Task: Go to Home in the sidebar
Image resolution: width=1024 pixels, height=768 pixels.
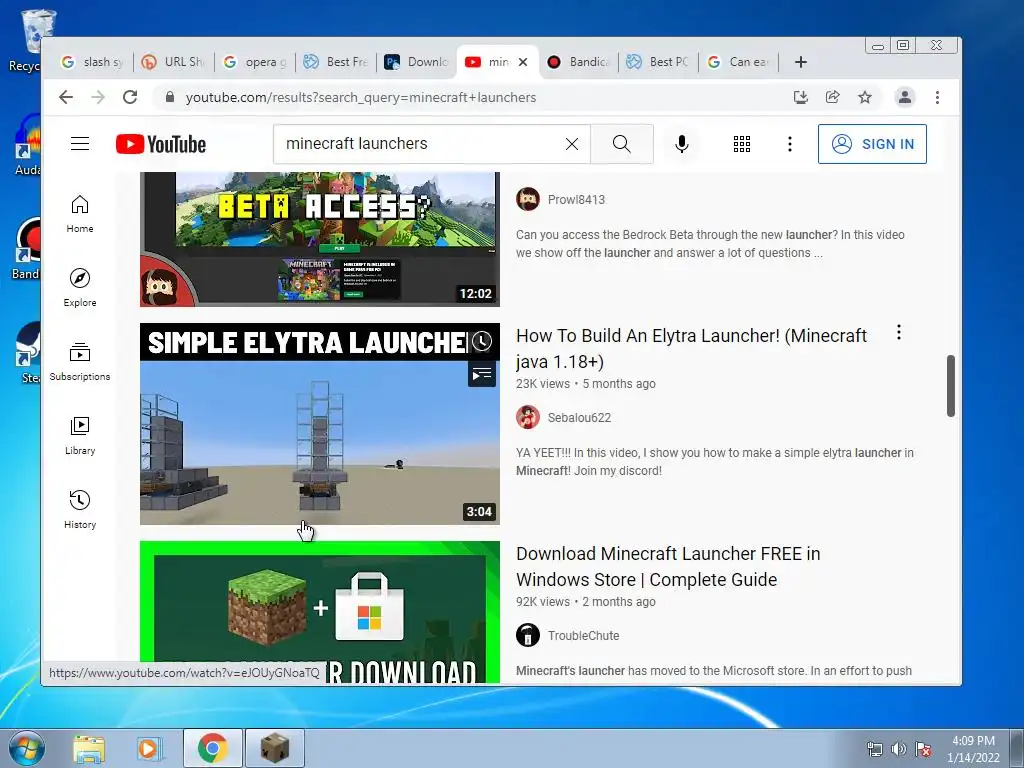Action: pos(80,214)
